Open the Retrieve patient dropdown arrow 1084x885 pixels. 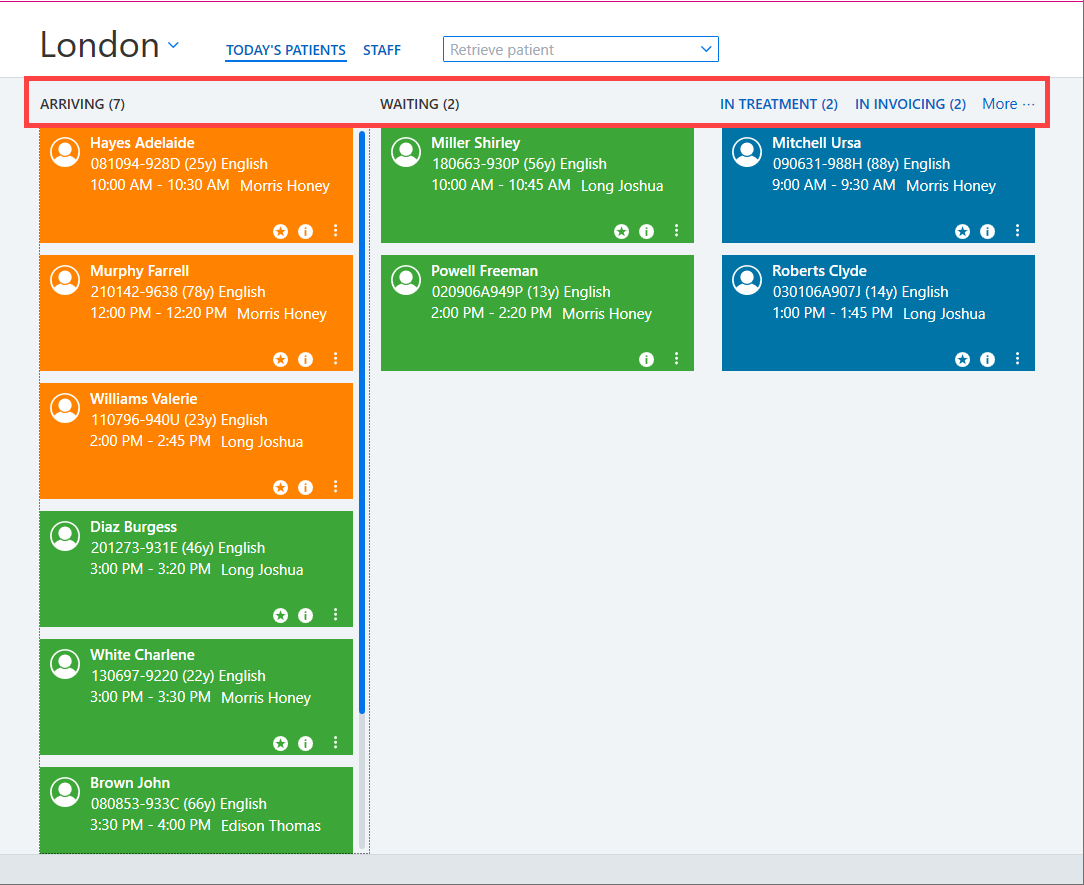[x=706, y=49]
